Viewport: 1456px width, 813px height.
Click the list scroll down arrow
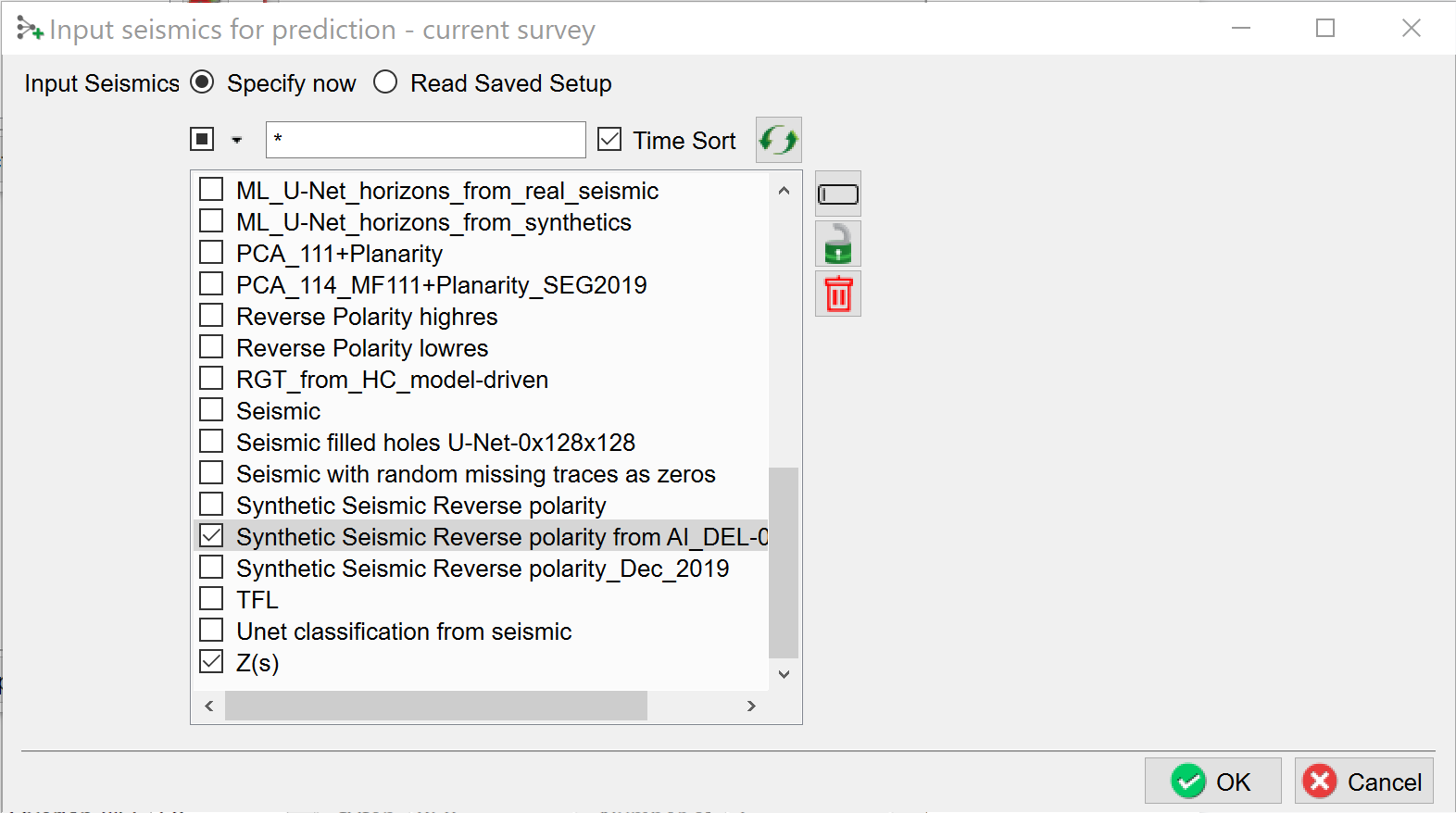coord(784,674)
